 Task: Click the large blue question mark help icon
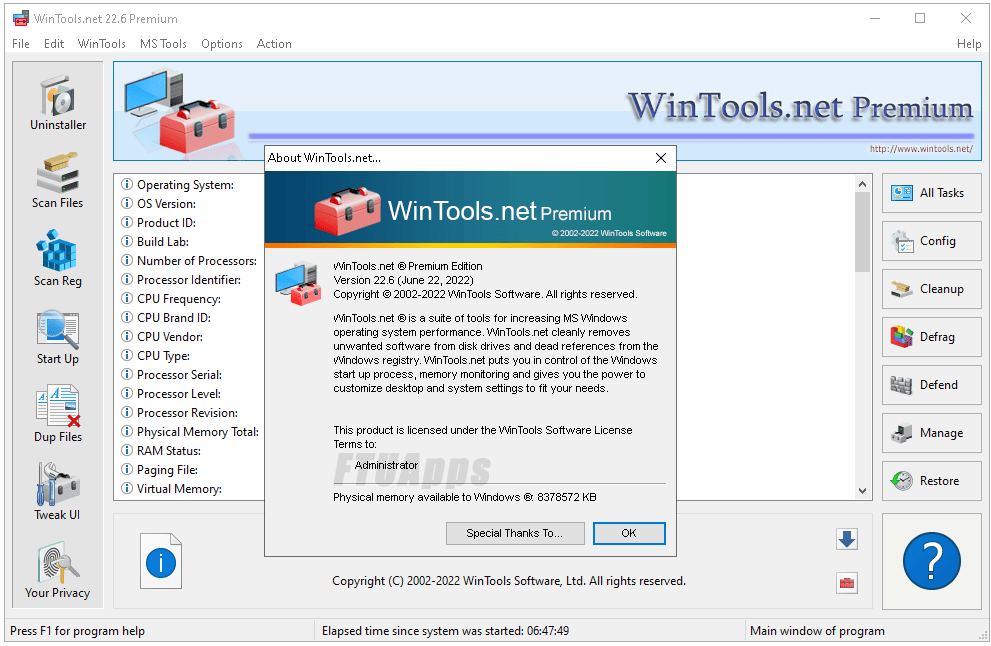(932, 561)
